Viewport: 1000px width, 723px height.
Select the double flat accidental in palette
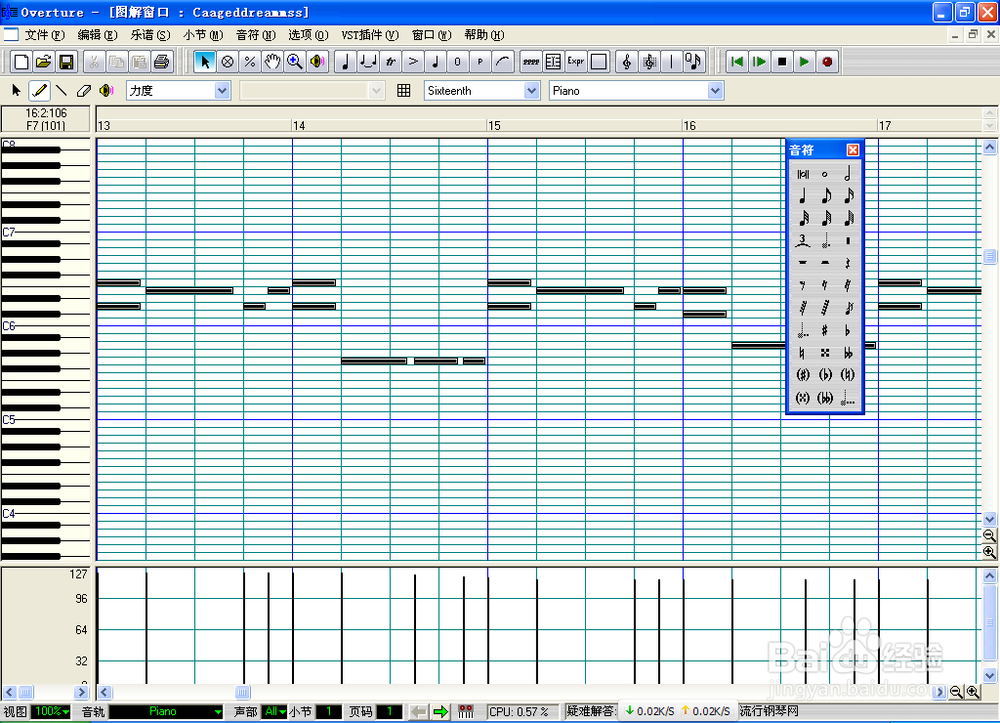tap(848, 353)
